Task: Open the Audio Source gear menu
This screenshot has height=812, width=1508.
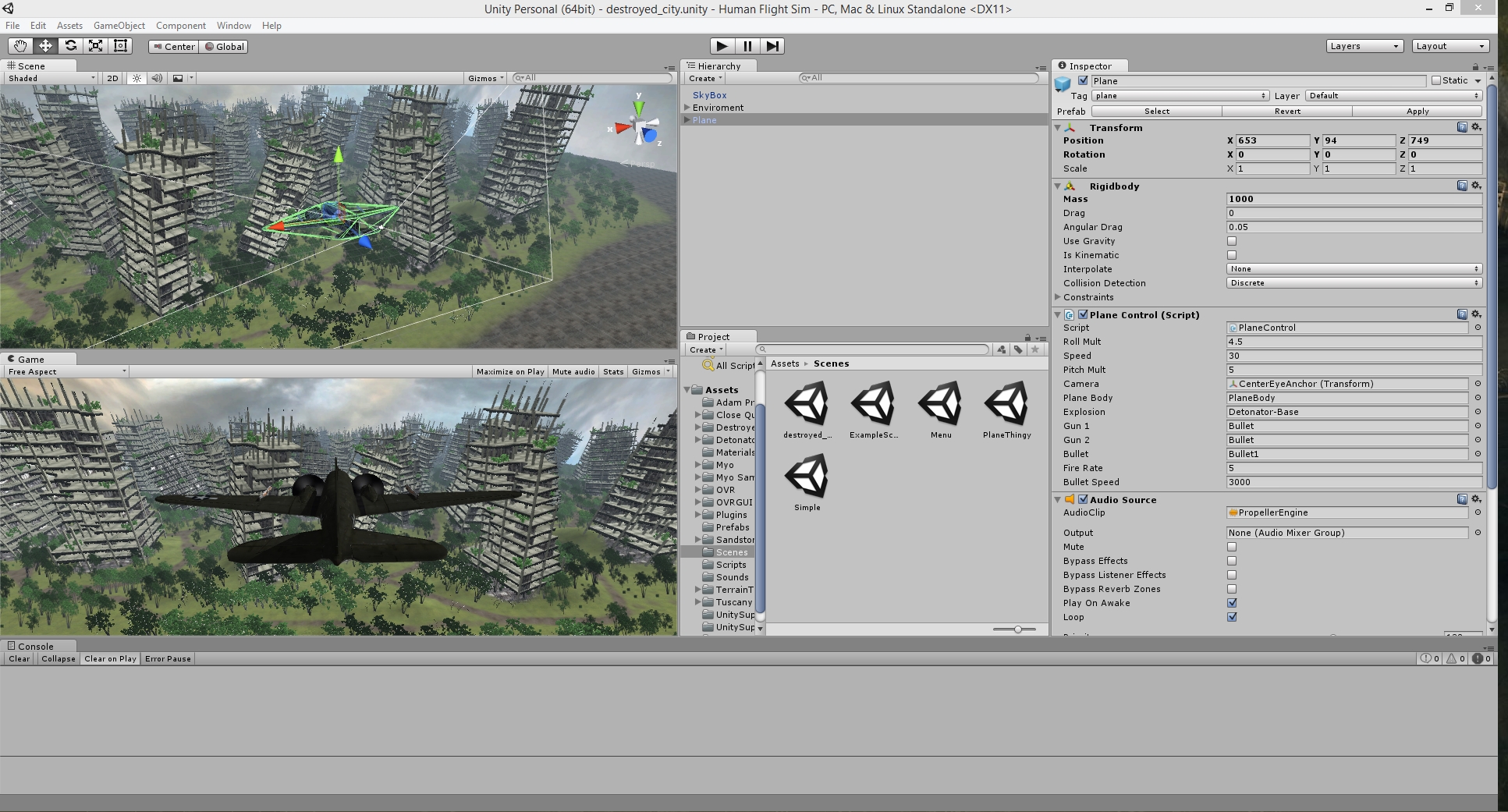Action: click(1476, 499)
